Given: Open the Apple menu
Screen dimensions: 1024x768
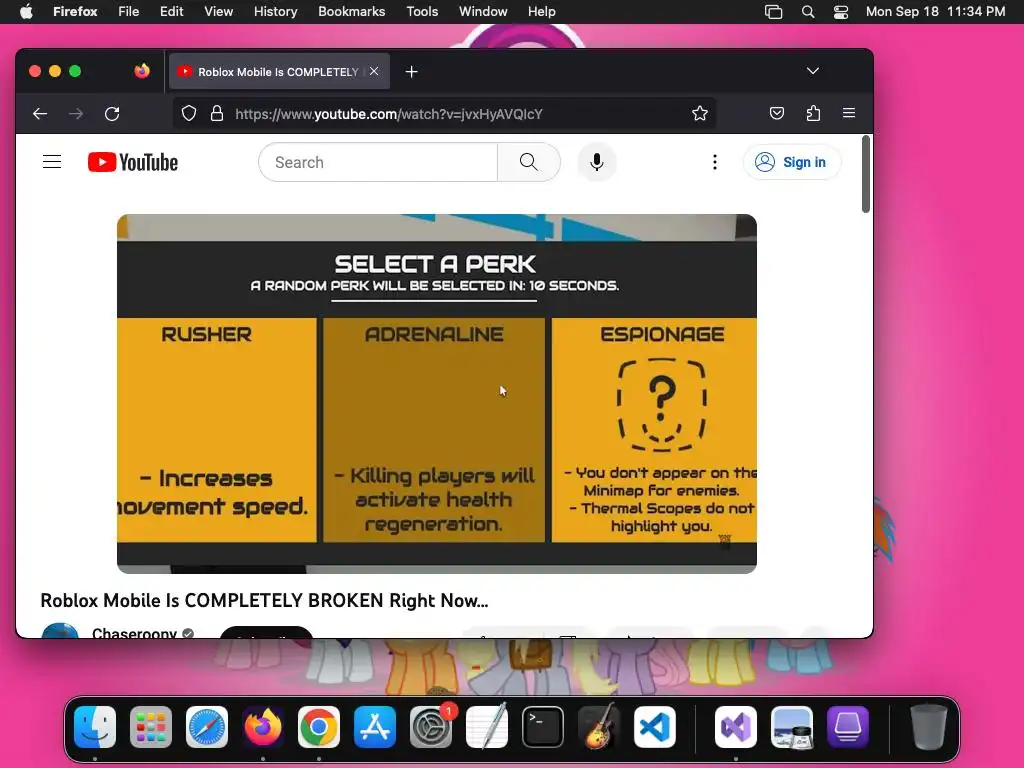Looking at the screenshot, I should click(26, 12).
